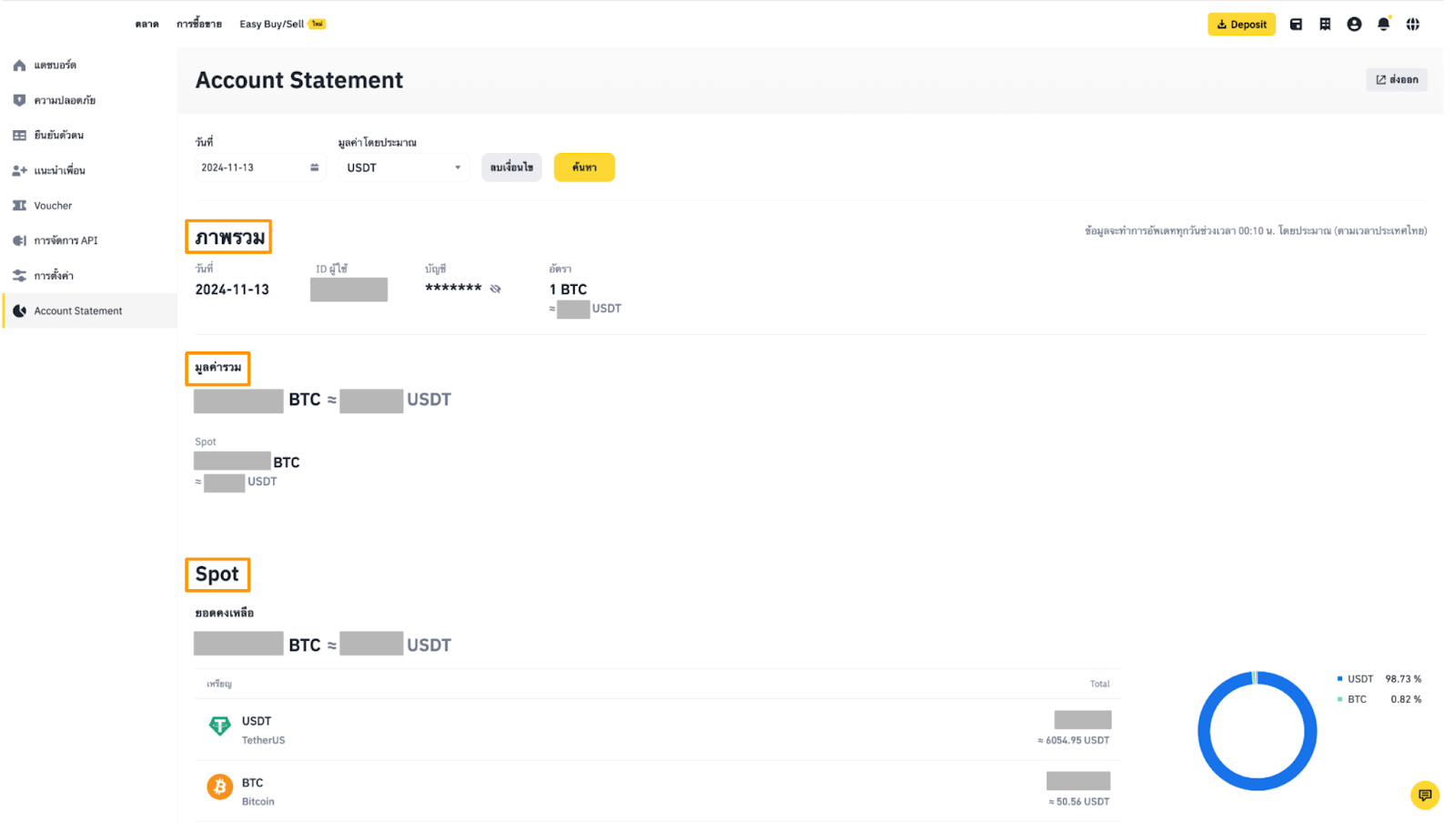This screenshot has width=1456, height=823.
Task: Click the sliders settings icon in sidebar
Action: click(19, 276)
